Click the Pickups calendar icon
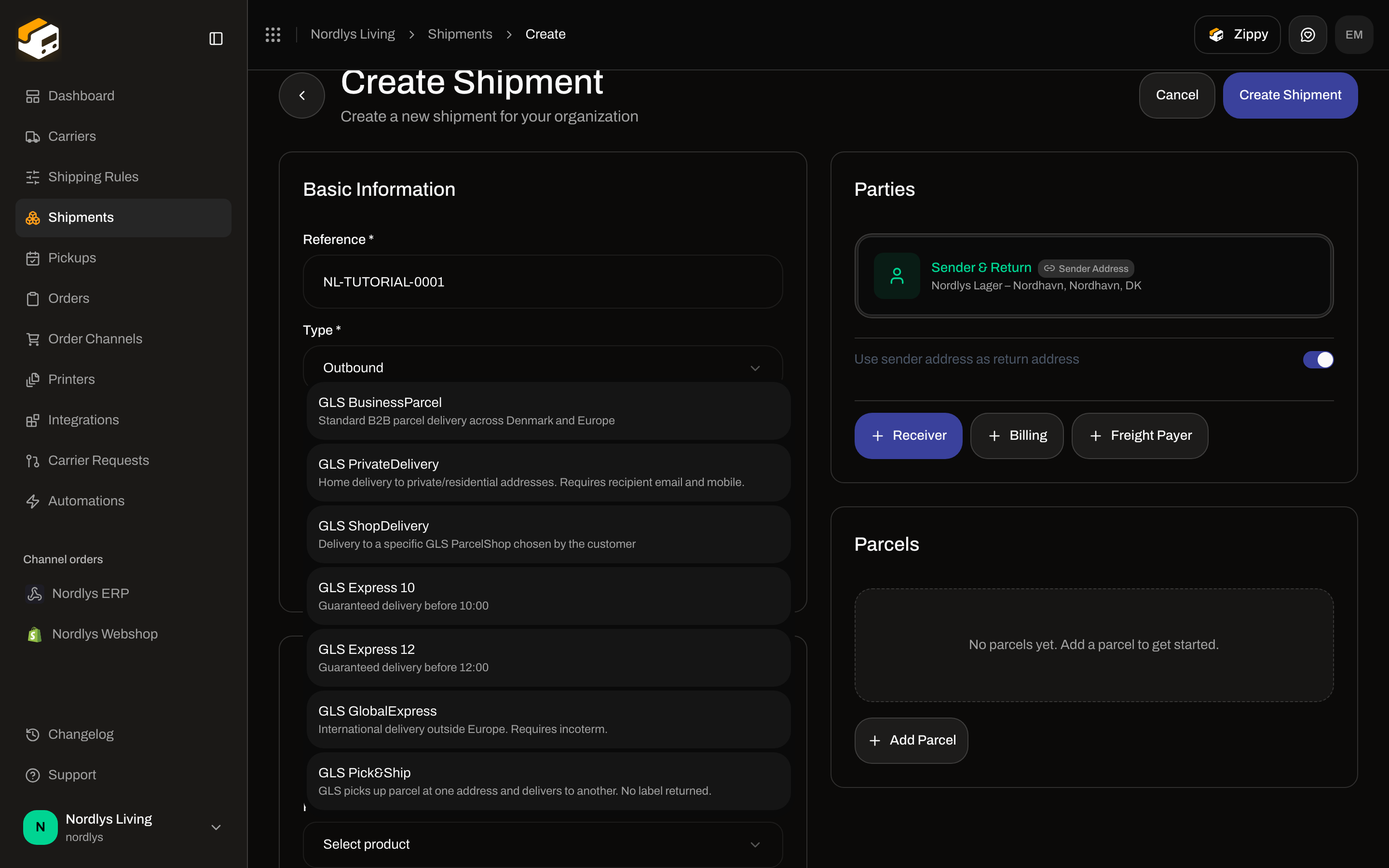 33,258
